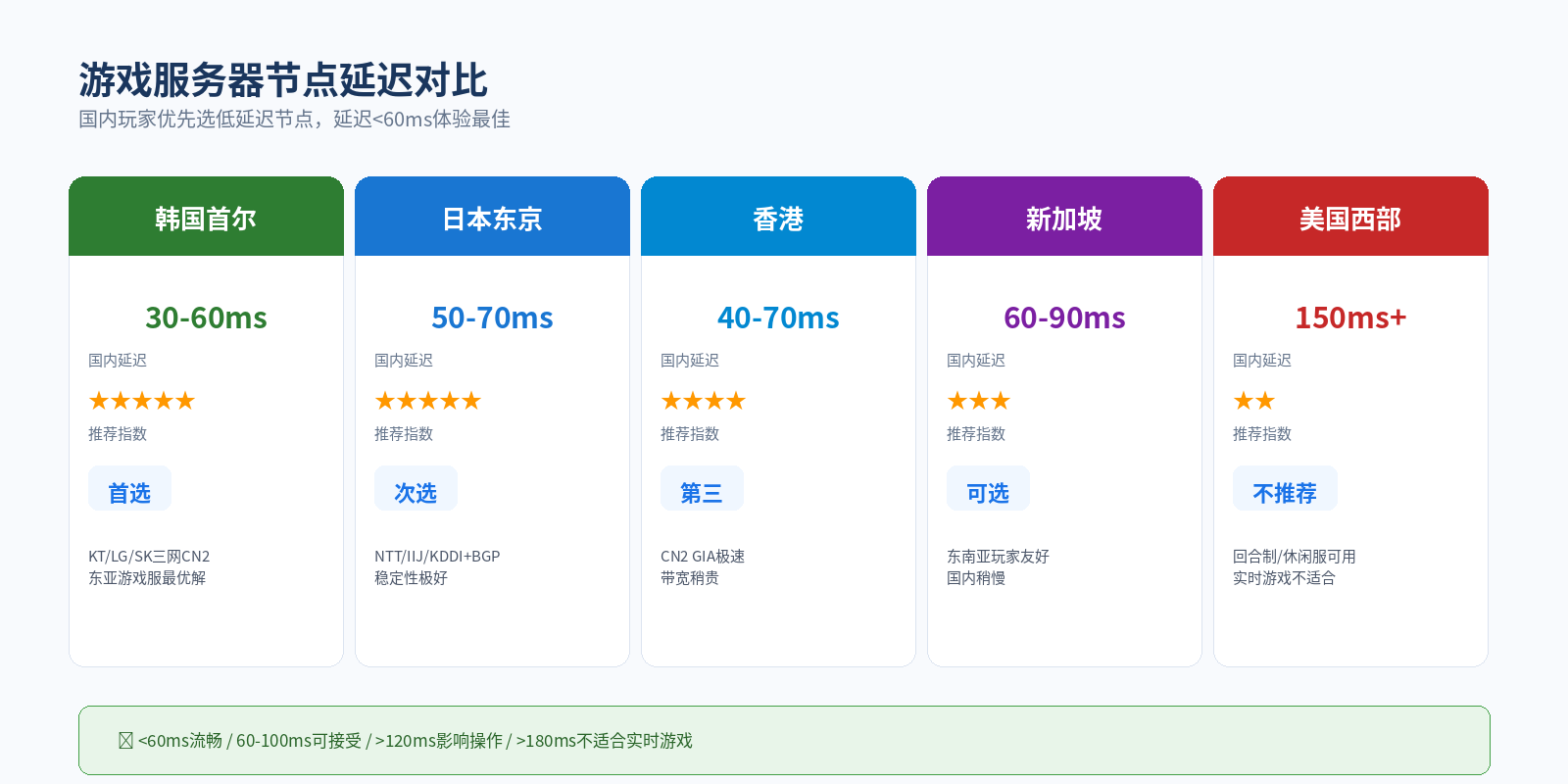Click the 30-60ms latency value
1568x784 pixels.
click(206, 318)
